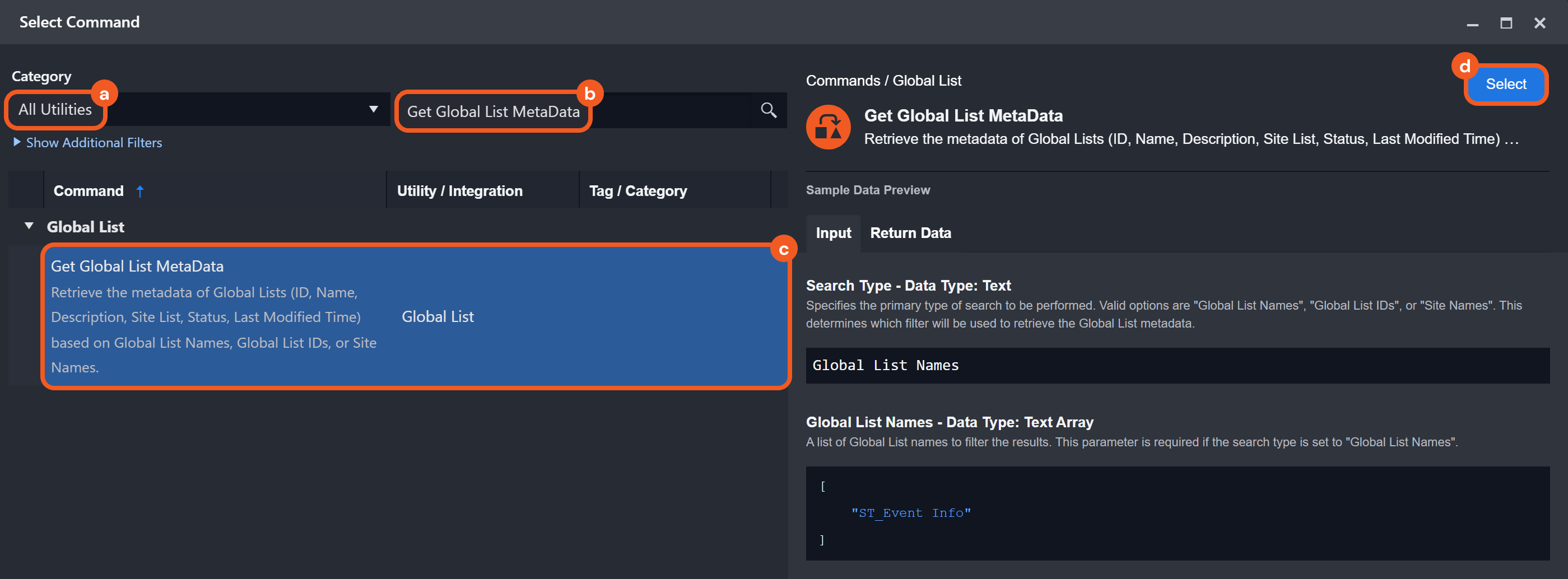Switch to the Input tab
The width and height of the screenshot is (1568, 579).
832,233
